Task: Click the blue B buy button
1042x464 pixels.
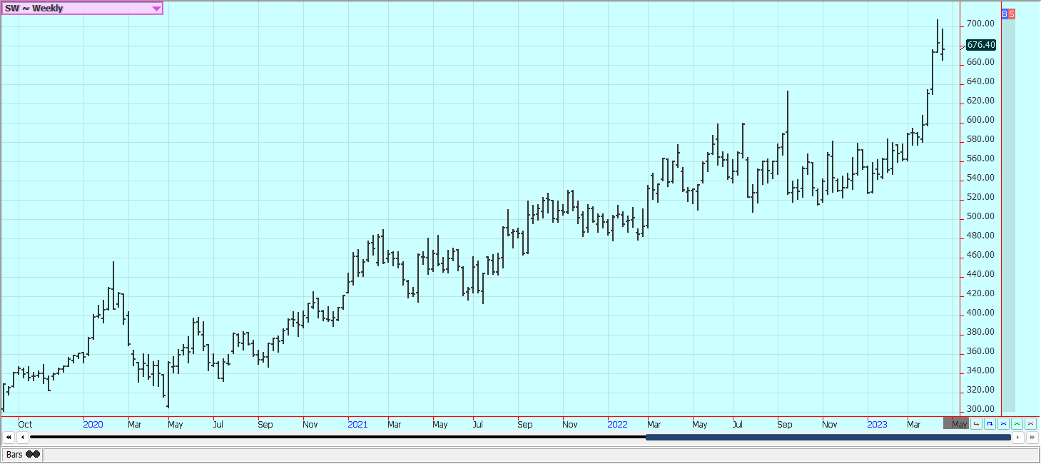Action: point(1005,13)
